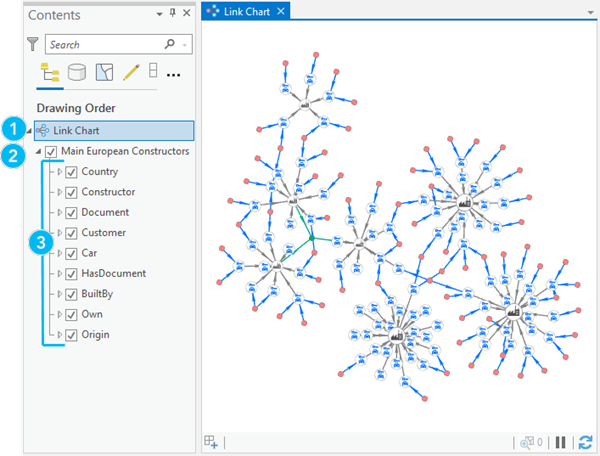The image size is (600, 456).
Task: Click the filter funnel icon in Contents
Action: coord(33,45)
